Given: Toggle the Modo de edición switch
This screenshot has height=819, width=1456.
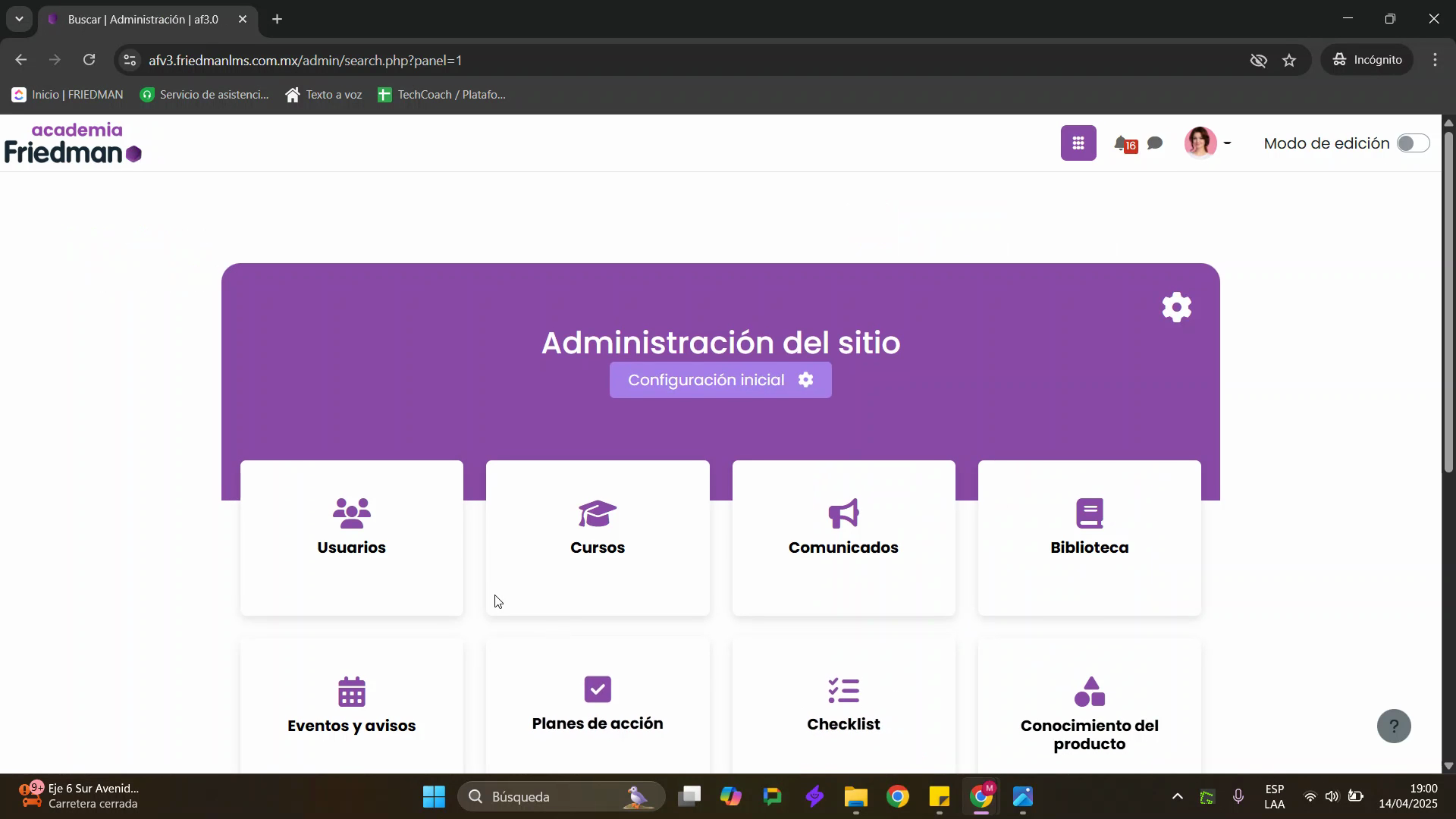Looking at the screenshot, I should [x=1413, y=143].
